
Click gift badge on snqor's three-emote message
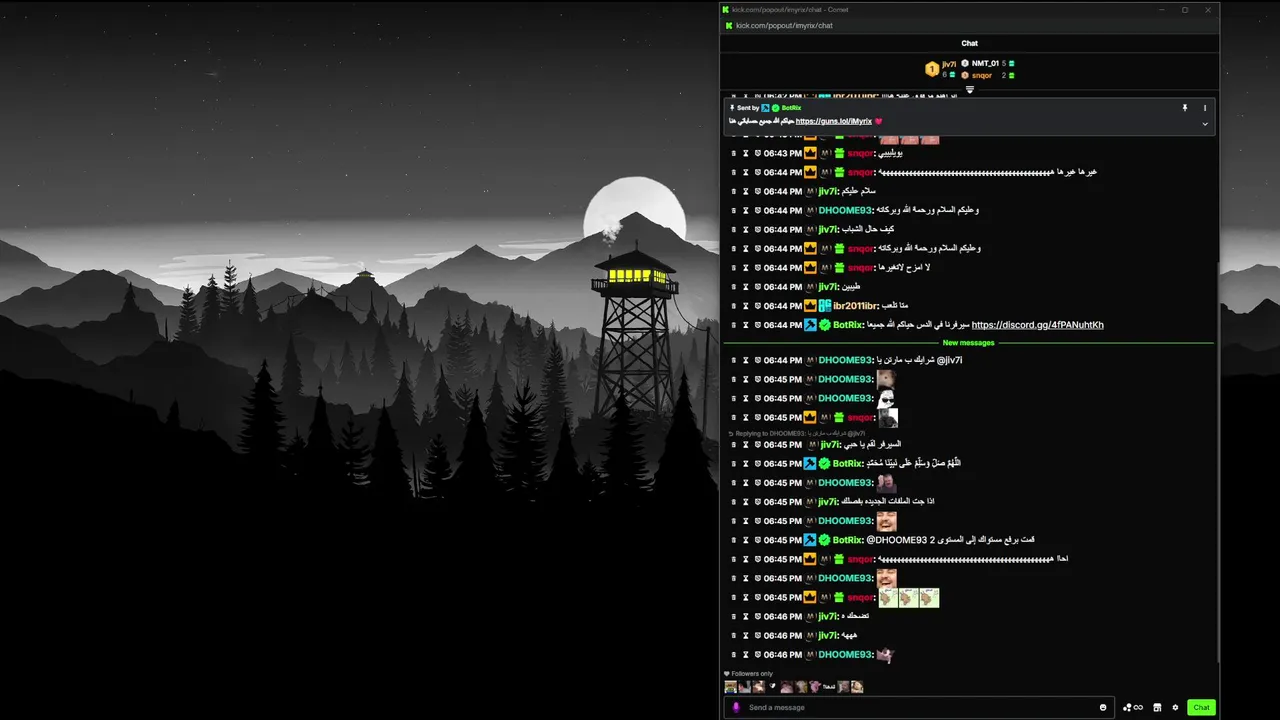(840, 598)
